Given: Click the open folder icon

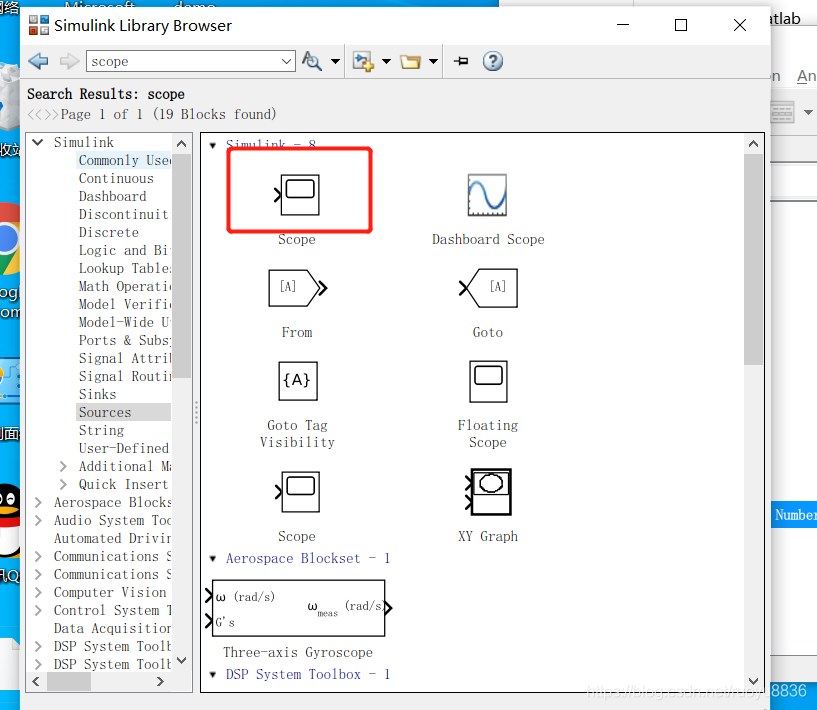Looking at the screenshot, I should tap(410, 61).
